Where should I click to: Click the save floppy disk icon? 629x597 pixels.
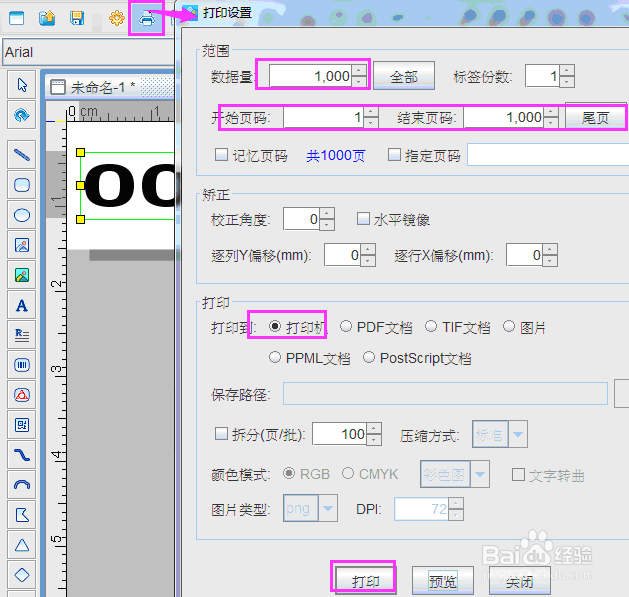point(77,18)
